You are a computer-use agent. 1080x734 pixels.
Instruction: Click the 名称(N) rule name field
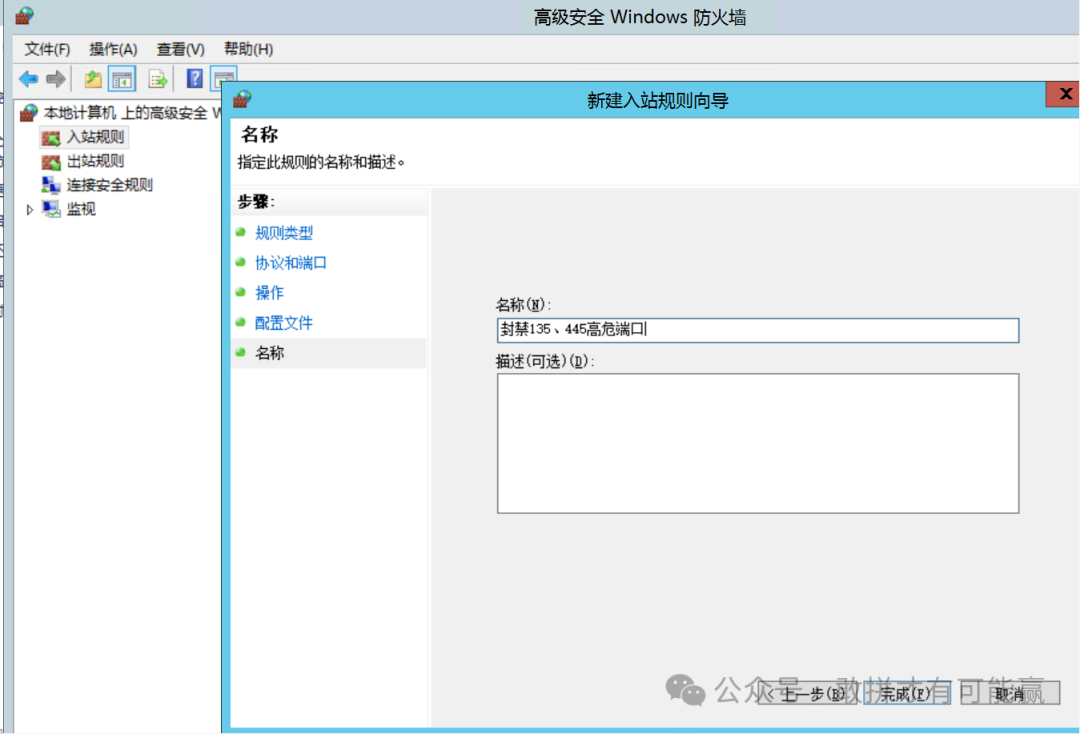[758, 330]
